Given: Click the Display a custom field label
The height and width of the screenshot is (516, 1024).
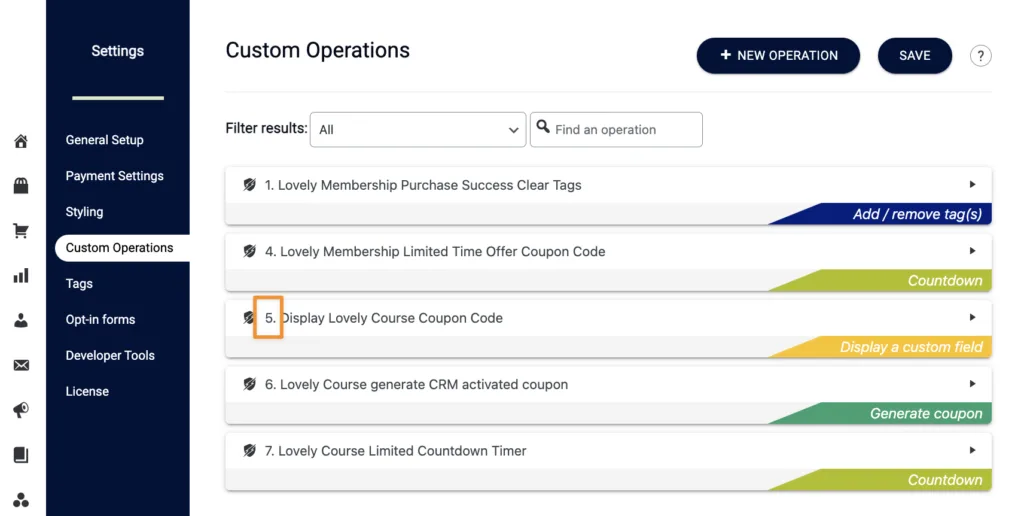Looking at the screenshot, I should [x=911, y=347].
